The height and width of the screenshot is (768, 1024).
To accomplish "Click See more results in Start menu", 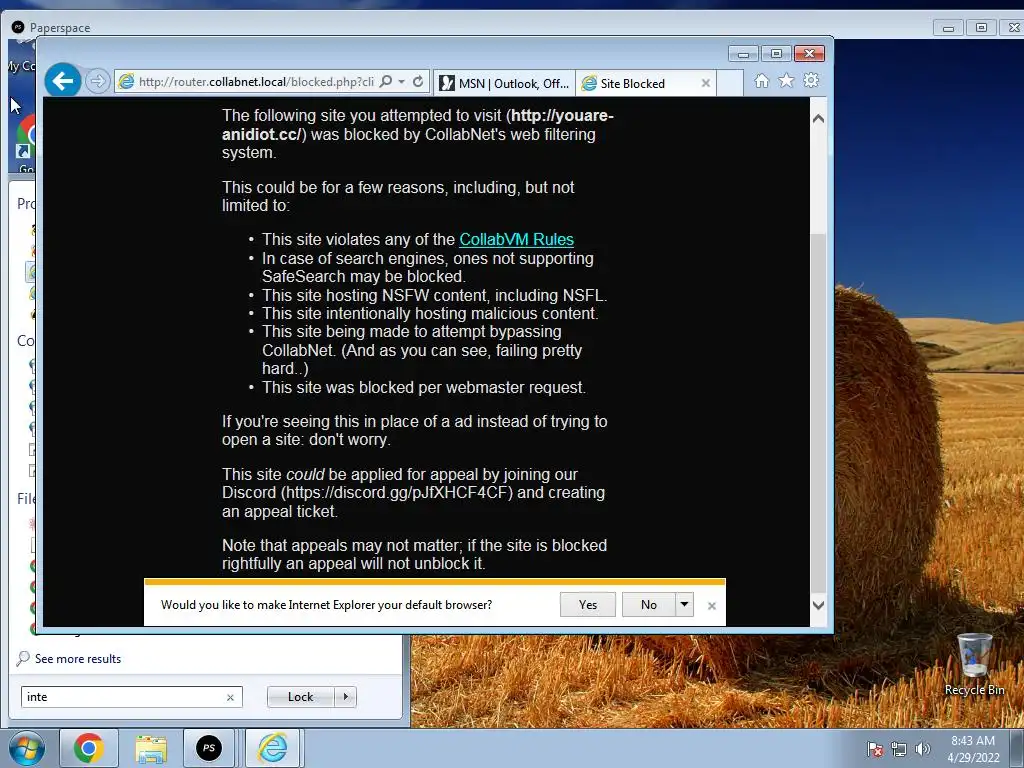I will (78, 659).
